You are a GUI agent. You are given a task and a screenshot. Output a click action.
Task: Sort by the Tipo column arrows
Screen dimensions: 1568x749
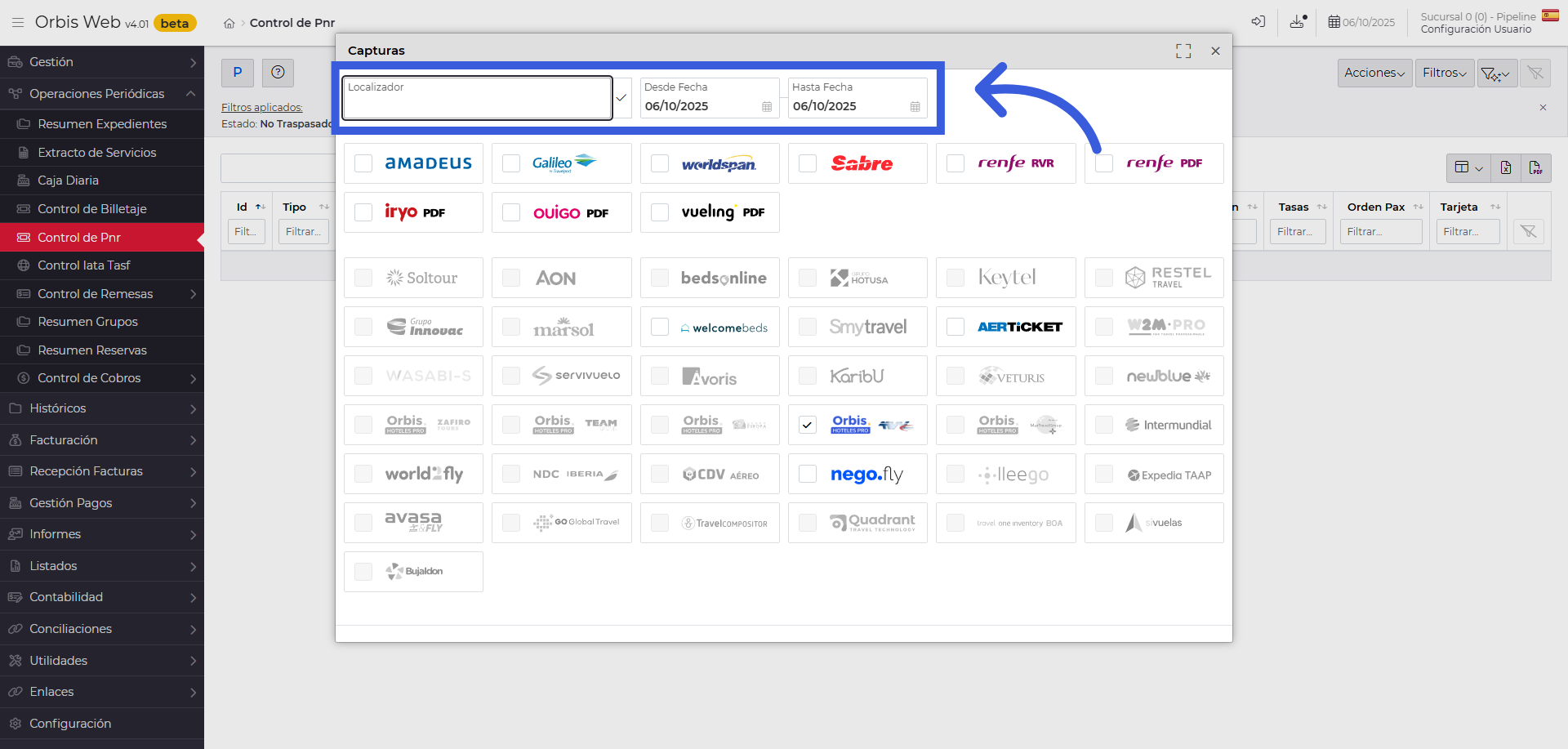point(324,207)
